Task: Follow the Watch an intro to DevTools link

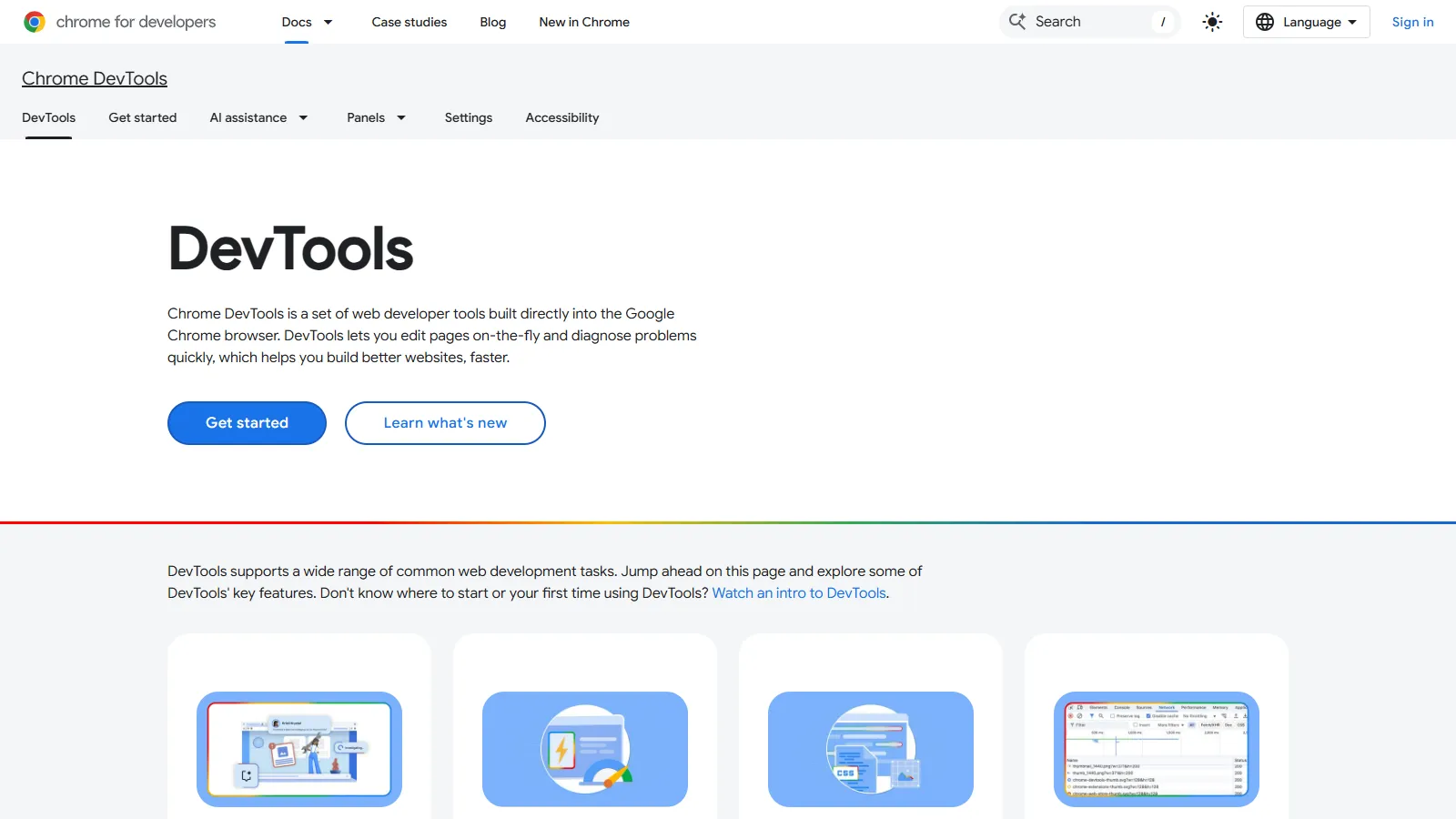Action: (799, 592)
